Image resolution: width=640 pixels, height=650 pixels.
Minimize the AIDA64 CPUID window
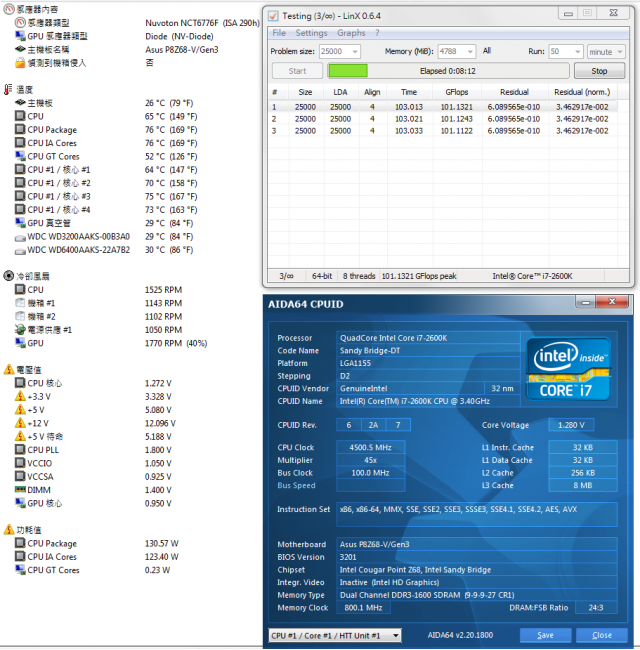(x=586, y=302)
